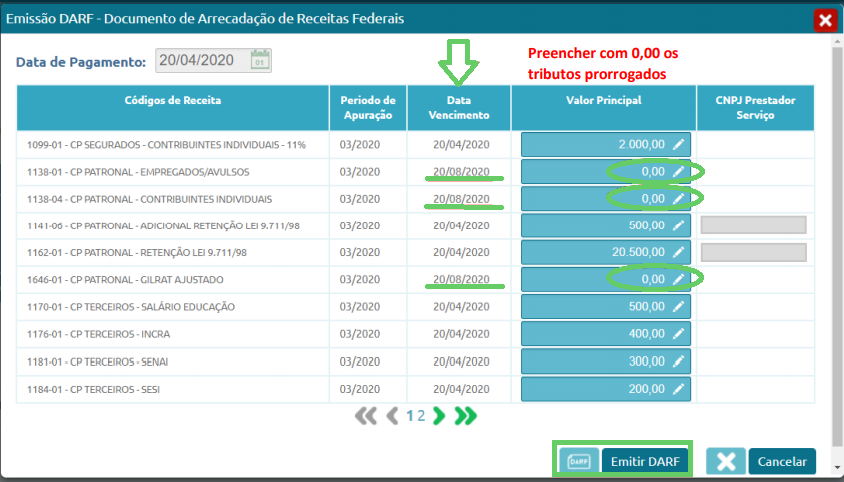
Task: Click the CNPJ Prestador Serviço header
Action: tap(755, 108)
